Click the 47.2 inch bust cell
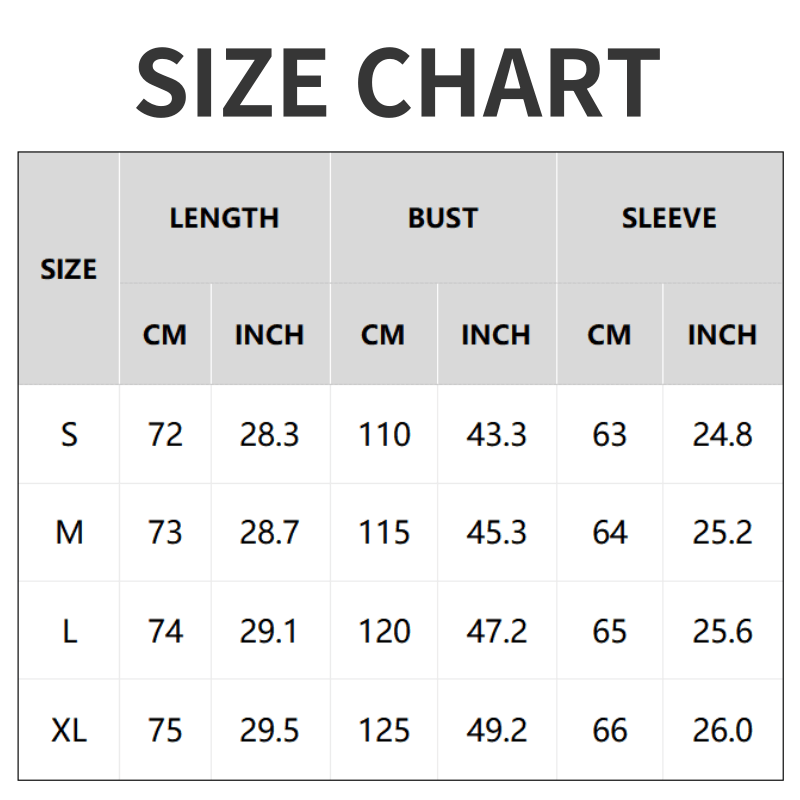 point(496,632)
